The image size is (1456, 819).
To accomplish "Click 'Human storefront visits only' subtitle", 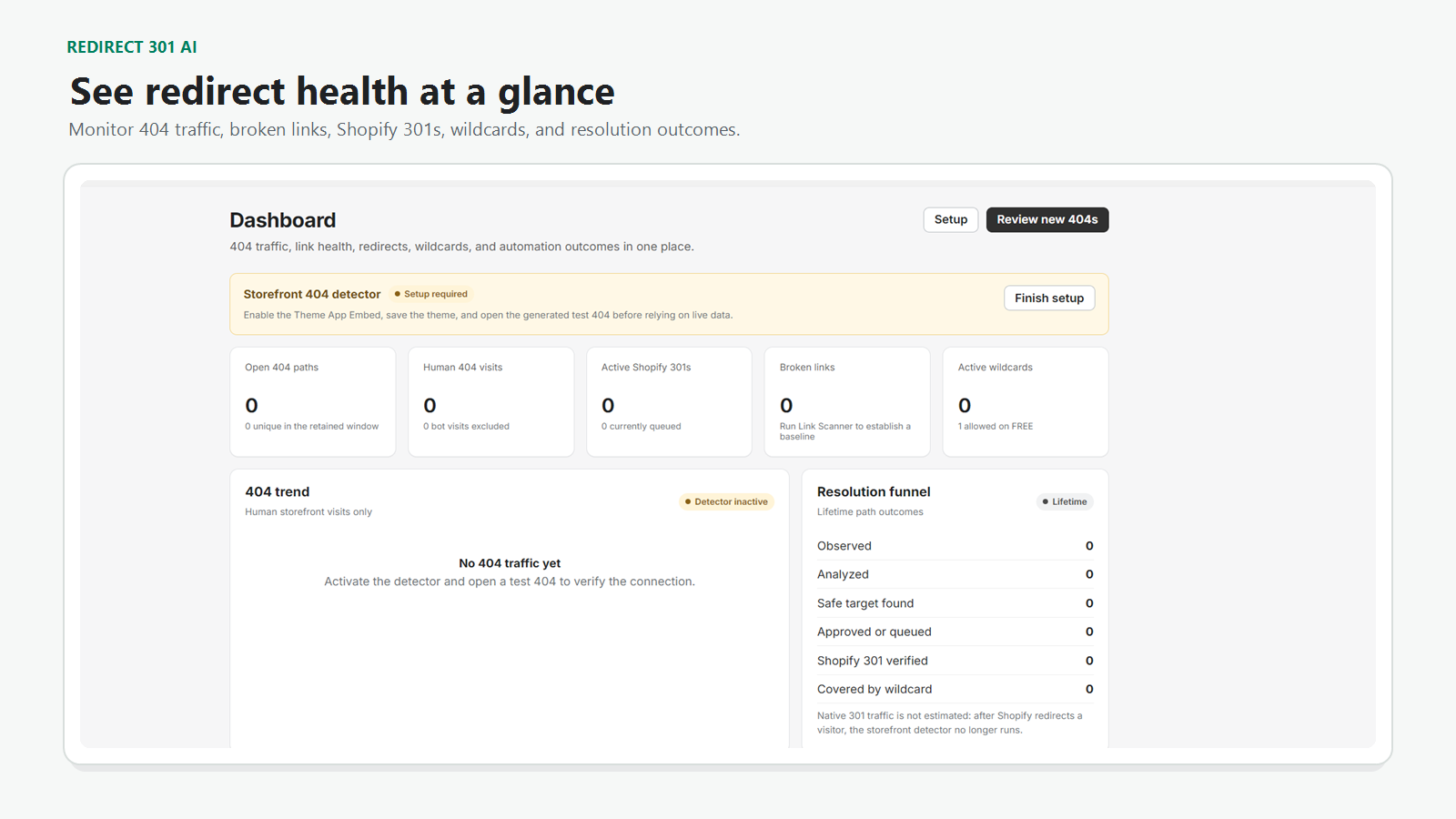I will click(308, 511).
